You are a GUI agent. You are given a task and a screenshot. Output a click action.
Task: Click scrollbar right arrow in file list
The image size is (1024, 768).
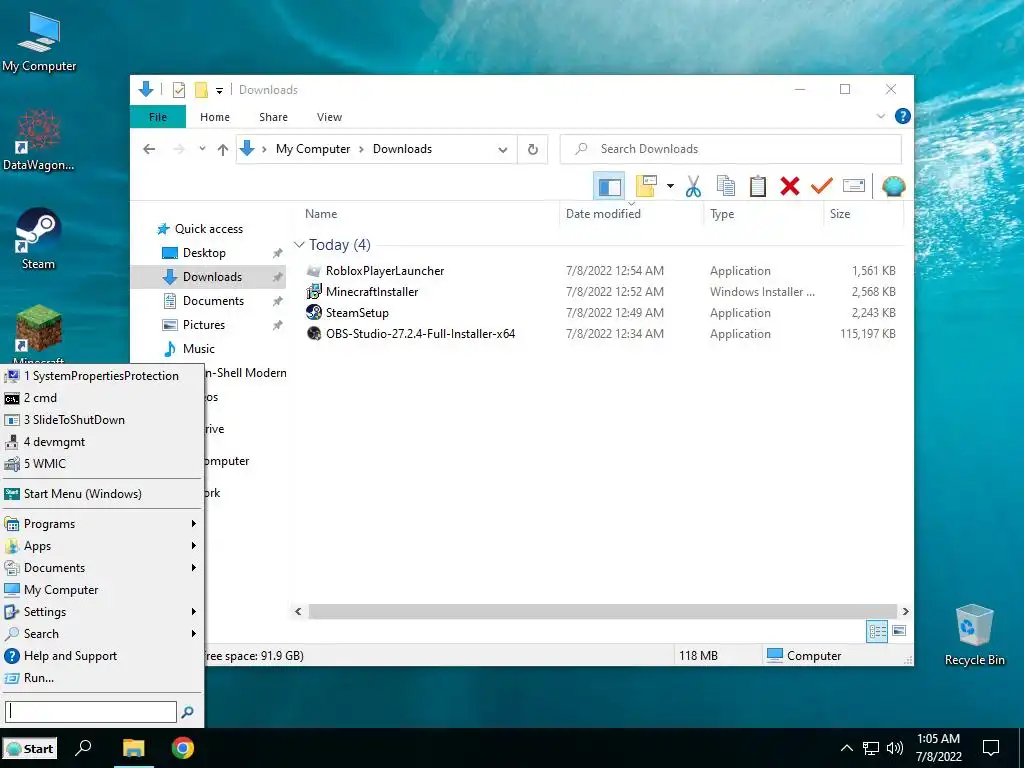[905, 612]
